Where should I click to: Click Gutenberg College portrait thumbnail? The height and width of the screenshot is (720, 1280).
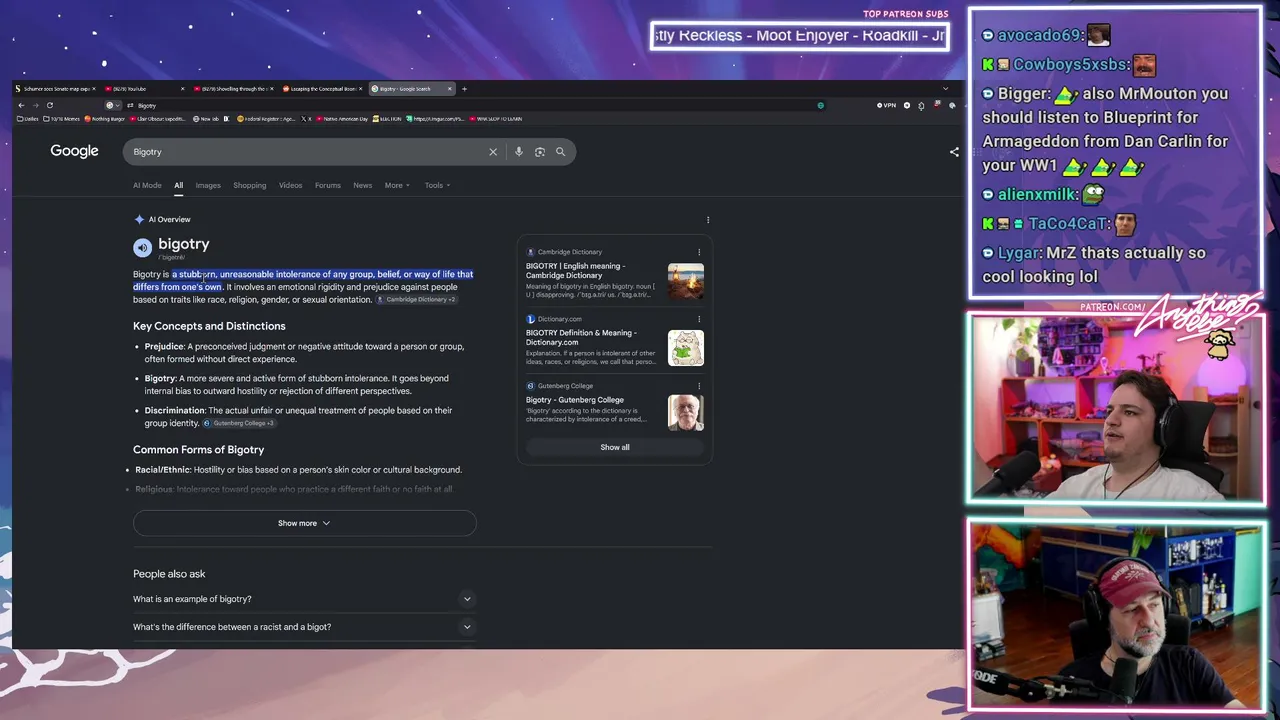(x=686, y=413)
